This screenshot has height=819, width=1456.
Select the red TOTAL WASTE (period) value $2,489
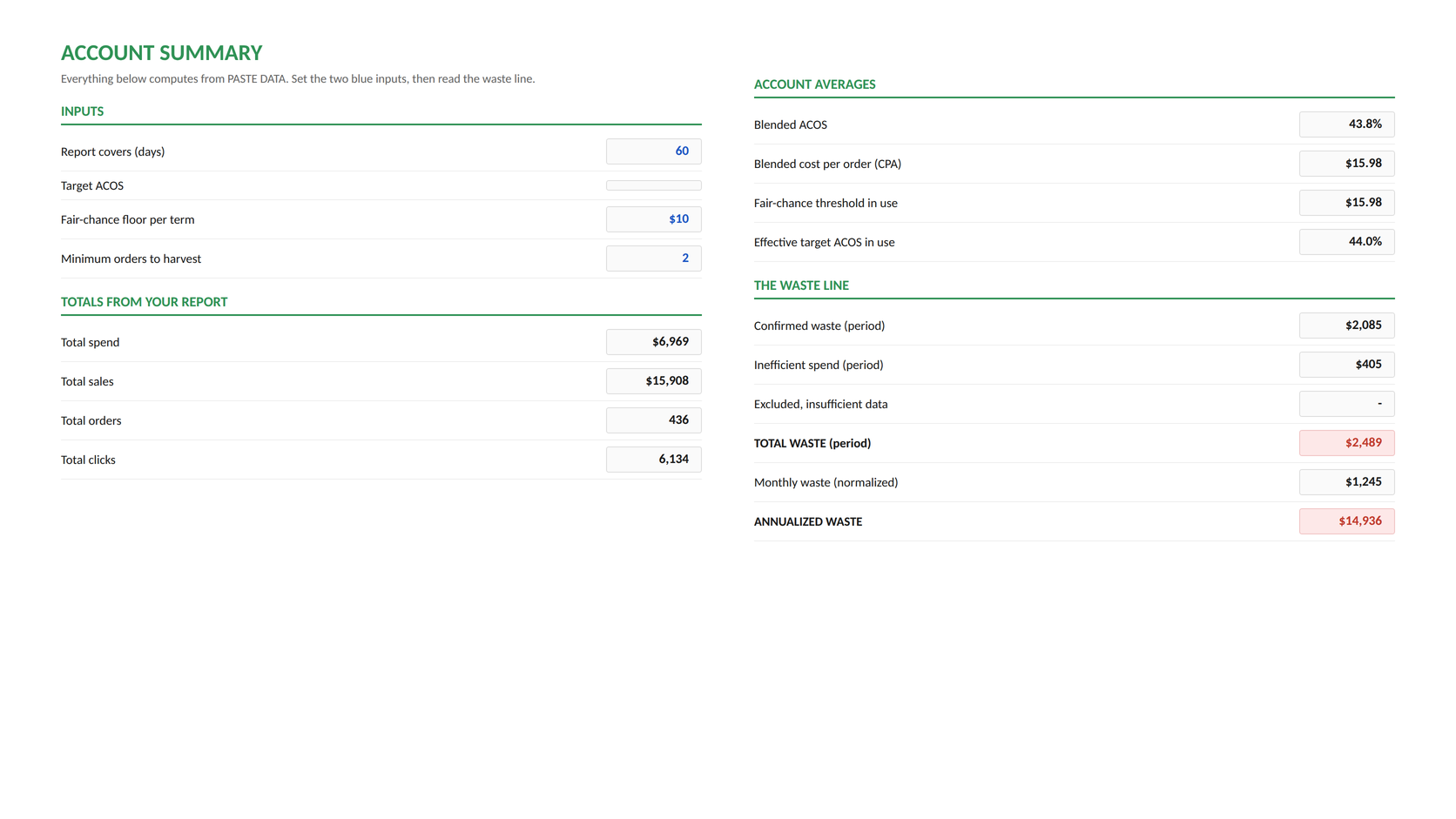point(1346,443)
